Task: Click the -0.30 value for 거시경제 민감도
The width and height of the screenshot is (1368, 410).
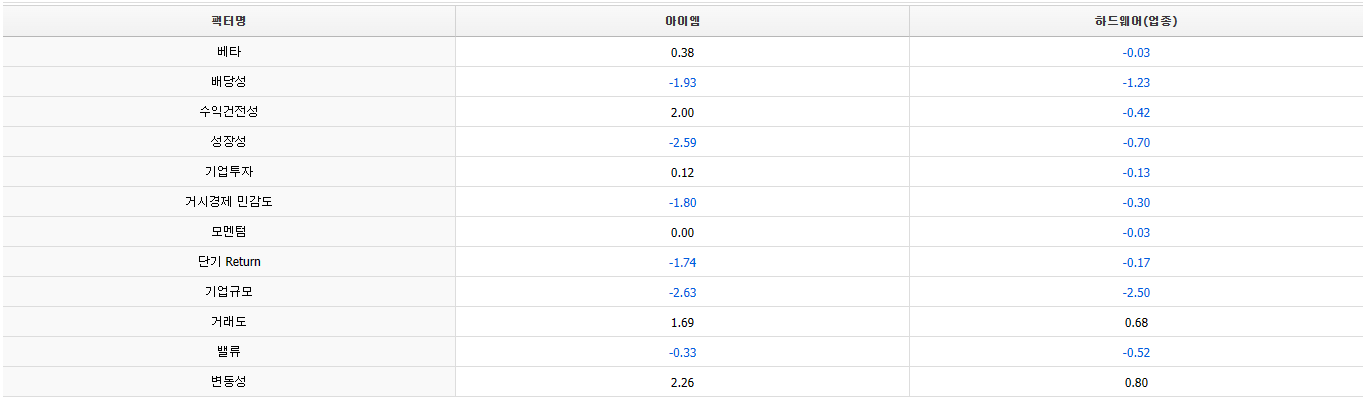Action: 1136,202
